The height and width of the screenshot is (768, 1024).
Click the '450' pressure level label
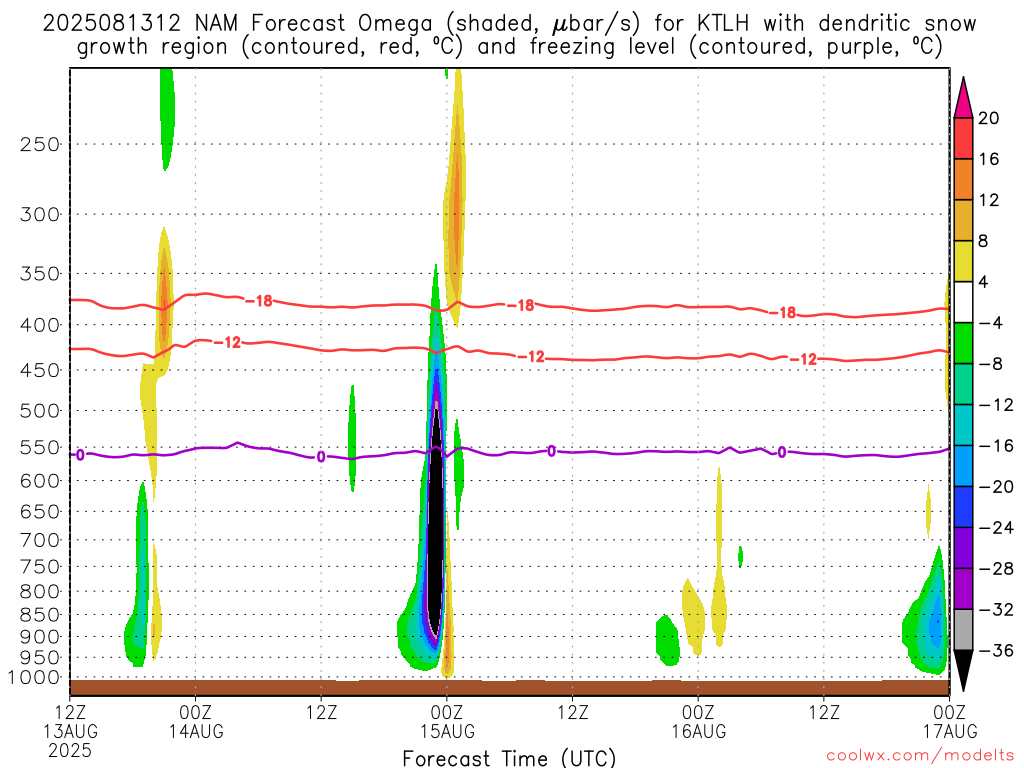pyautogui.click(x=40, y=370)
